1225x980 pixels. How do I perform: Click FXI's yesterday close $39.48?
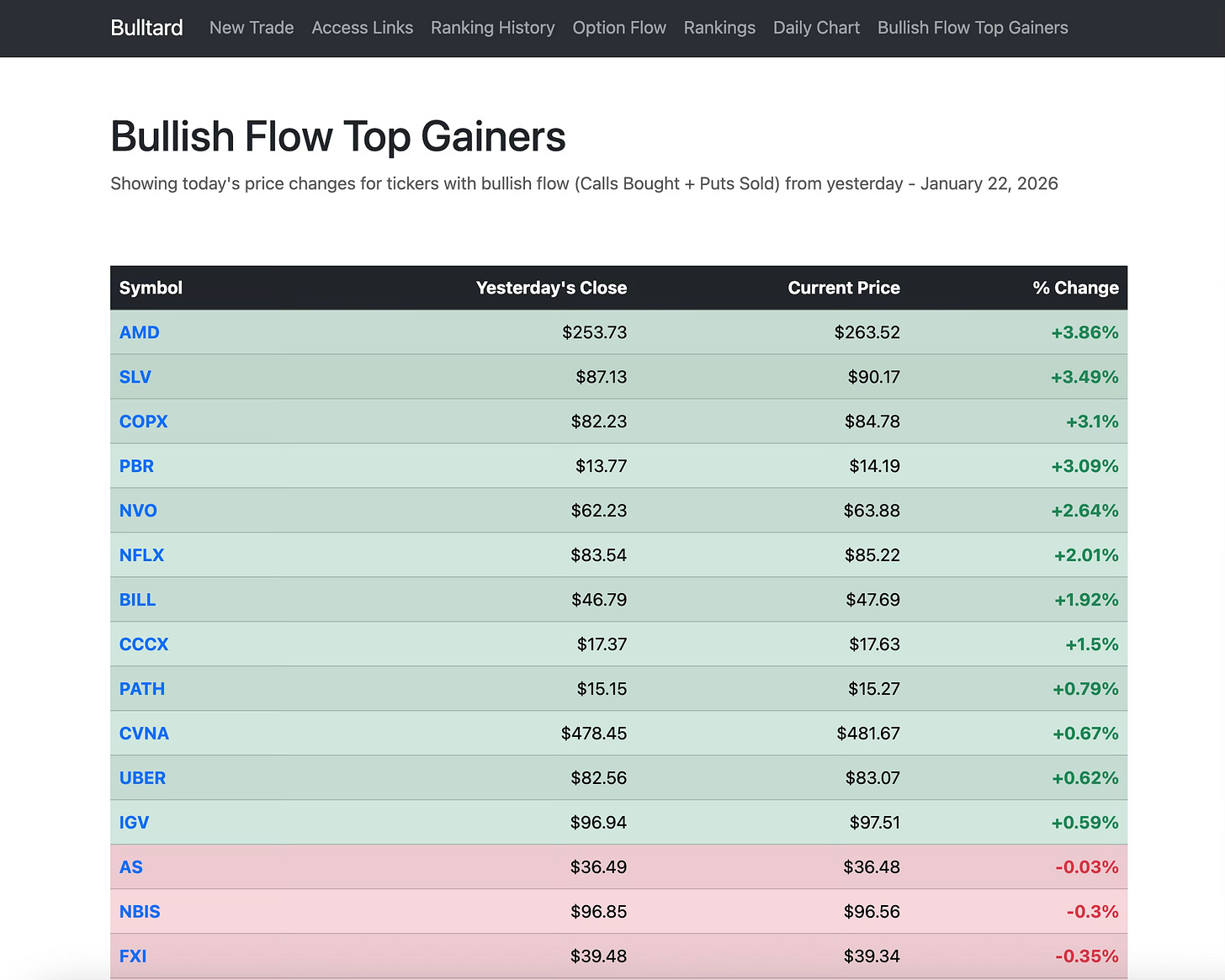(x=598, y=956)
